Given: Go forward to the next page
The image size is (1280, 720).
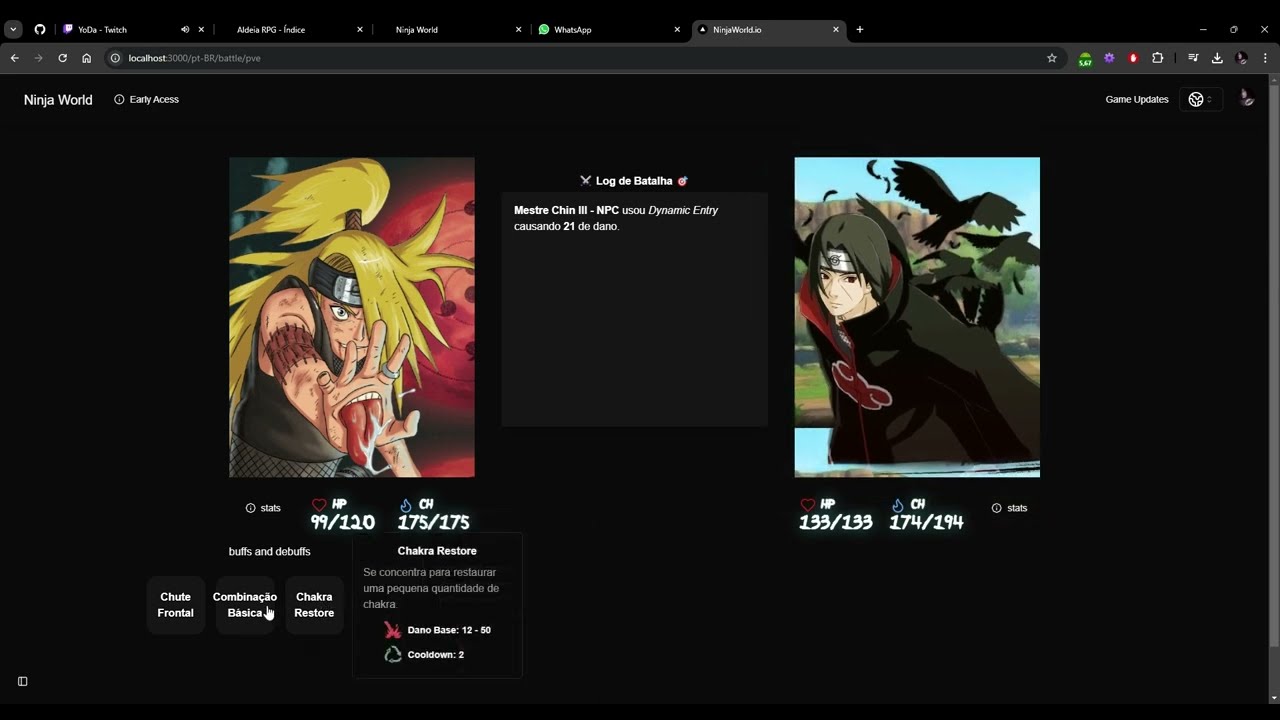Looking at the screenshot, I should 39,58.
